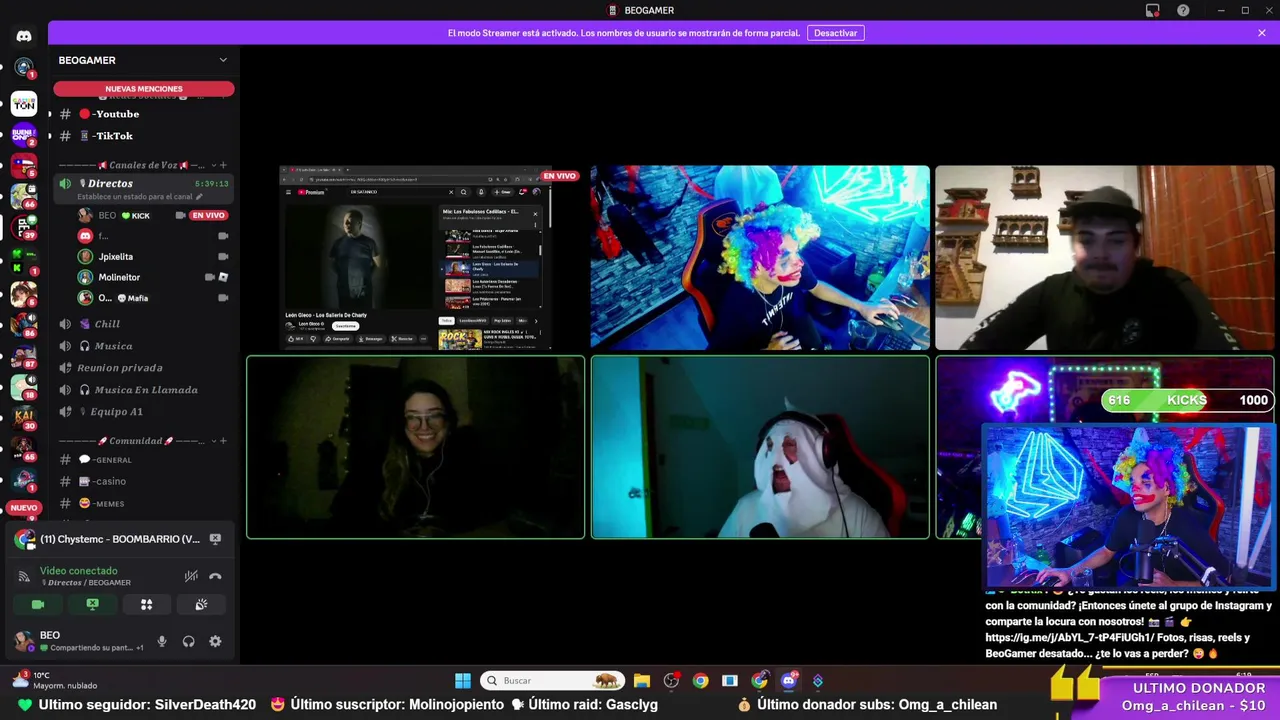
Task: Open the -TikTok text channel
Action: (x=144, y=136)
